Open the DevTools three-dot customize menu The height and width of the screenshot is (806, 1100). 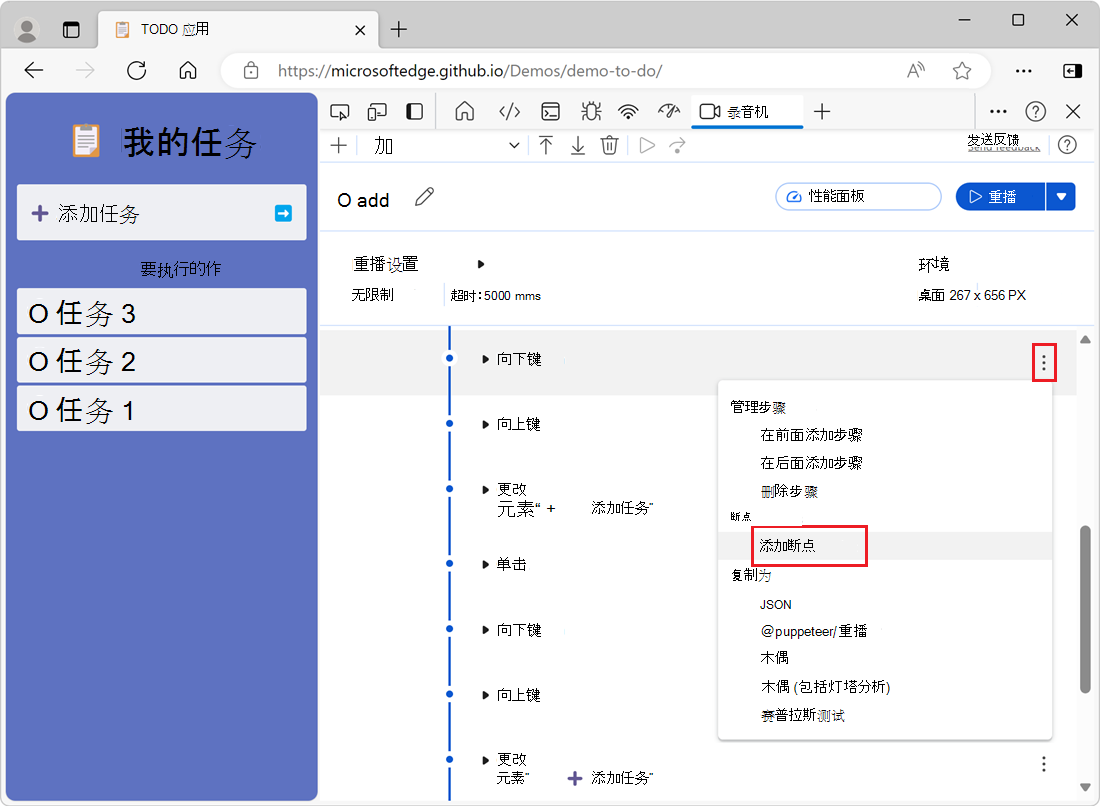(x=998, y=112)
